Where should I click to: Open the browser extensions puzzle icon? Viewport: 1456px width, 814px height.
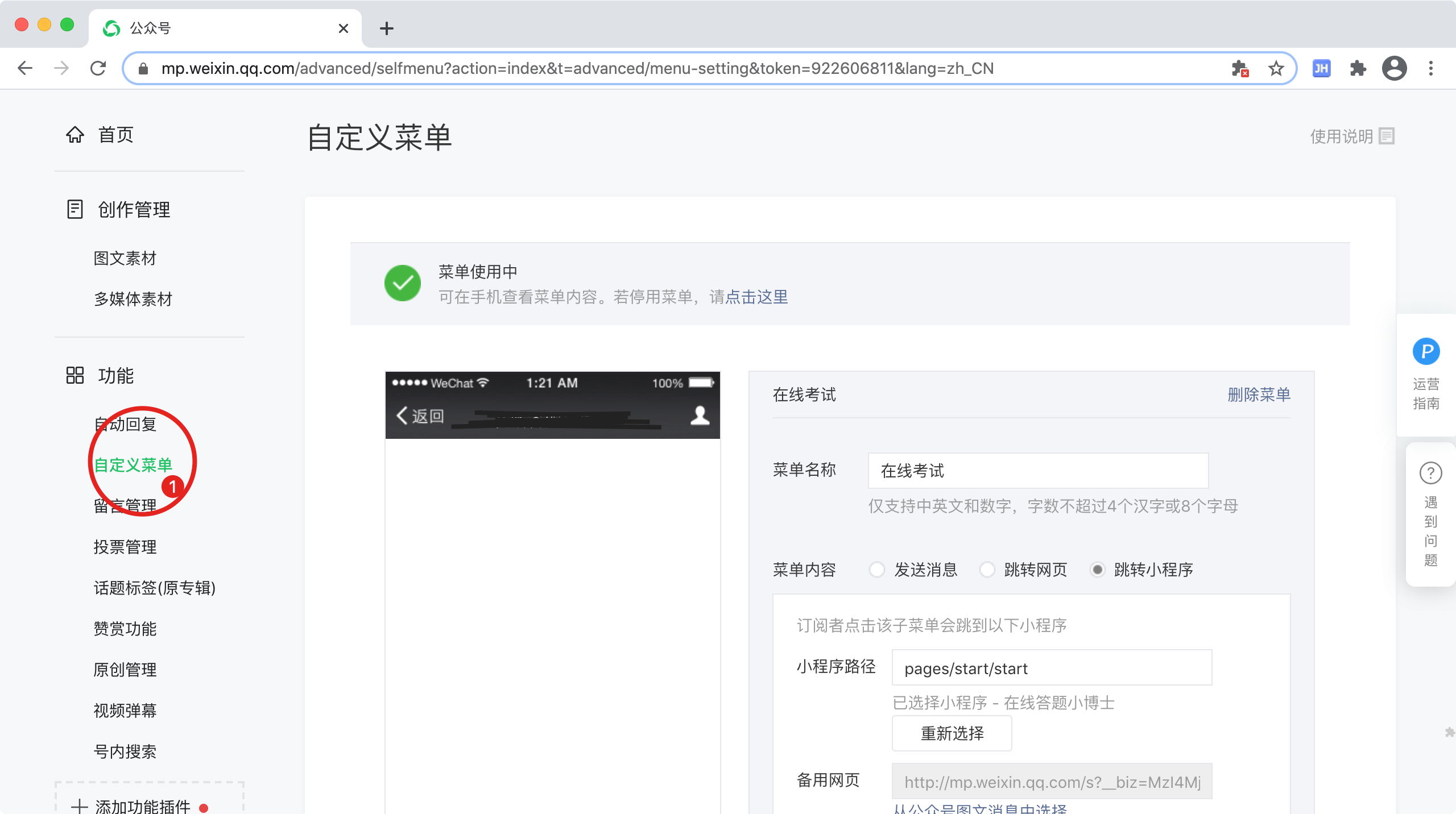click(1358, 69)
